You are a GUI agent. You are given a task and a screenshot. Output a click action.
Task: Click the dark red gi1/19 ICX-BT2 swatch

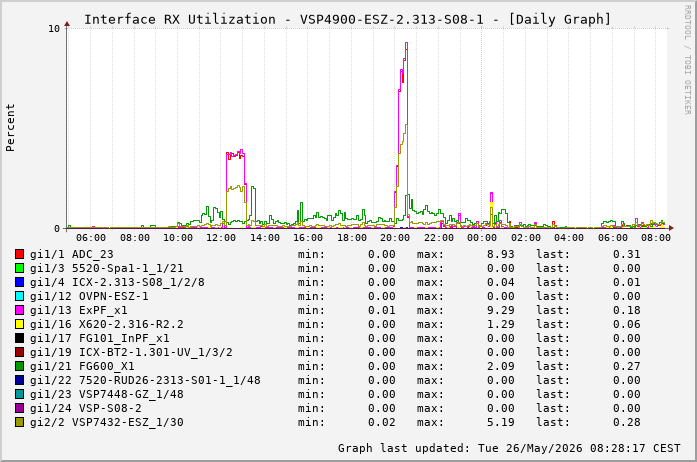click(x=19, y=352)
